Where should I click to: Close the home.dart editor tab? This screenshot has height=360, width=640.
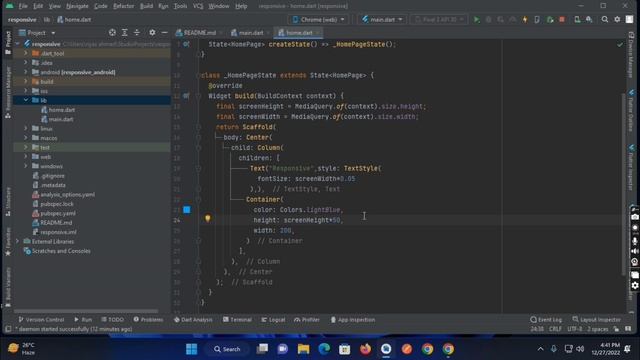click(318, 33)
